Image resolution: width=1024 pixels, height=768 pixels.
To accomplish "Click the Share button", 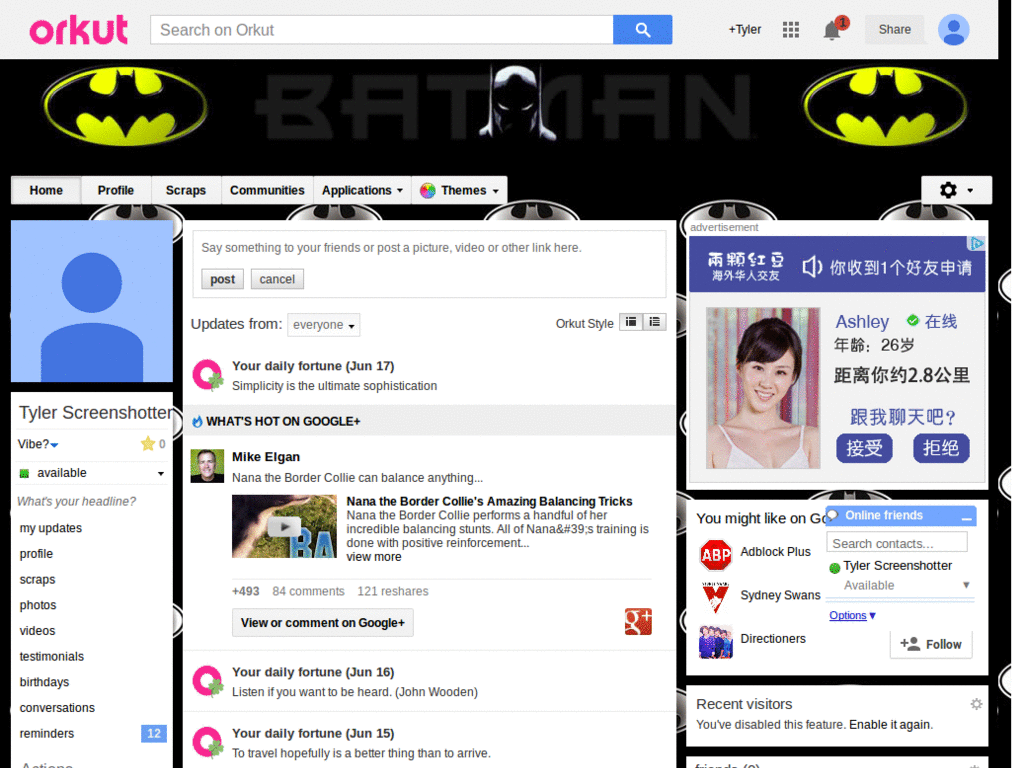I will tap(895, 29).
